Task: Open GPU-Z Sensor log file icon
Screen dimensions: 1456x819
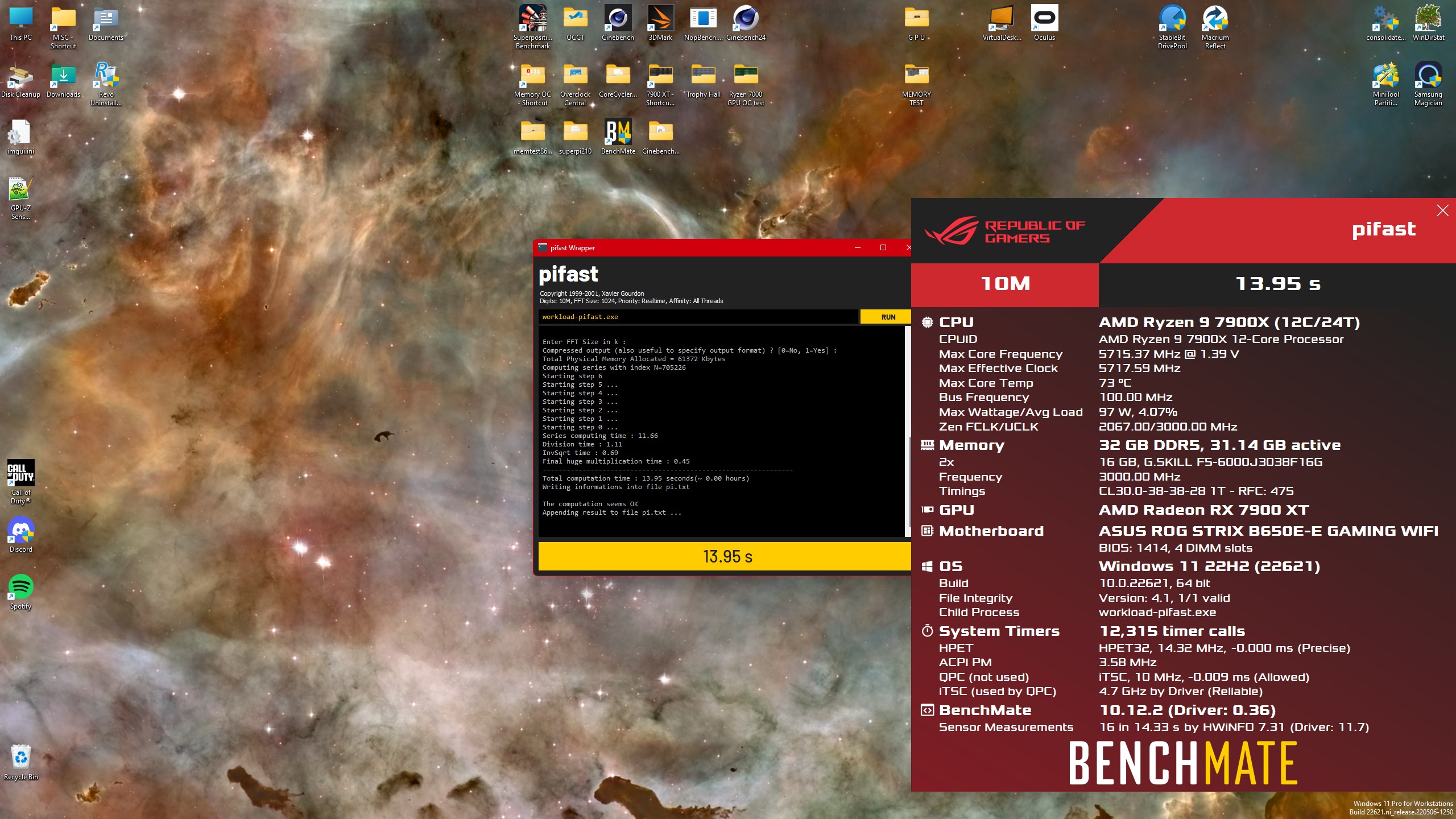Action: tap(20, 198)
